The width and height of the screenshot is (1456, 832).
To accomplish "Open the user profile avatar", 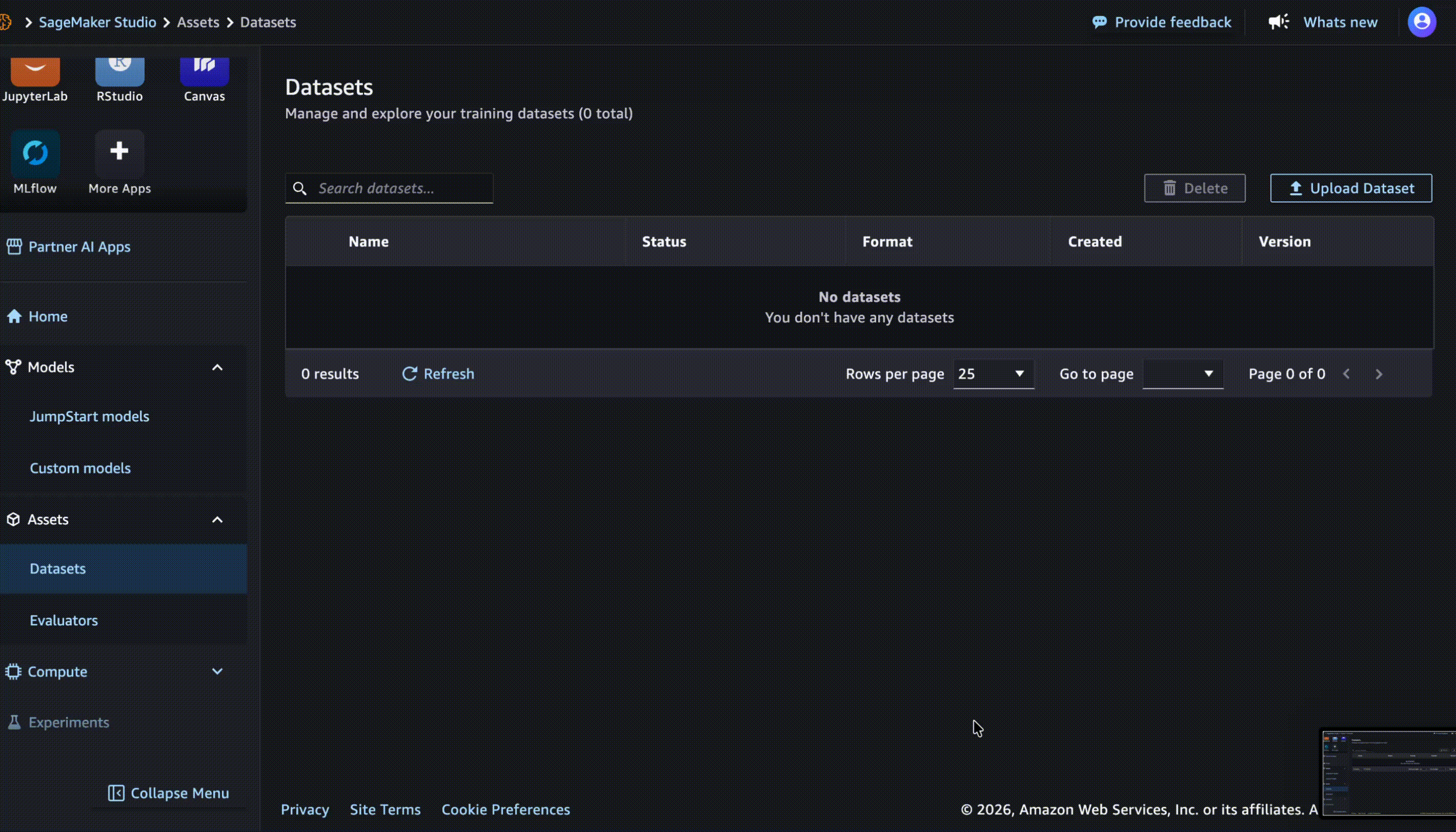I will [1422, 22].
